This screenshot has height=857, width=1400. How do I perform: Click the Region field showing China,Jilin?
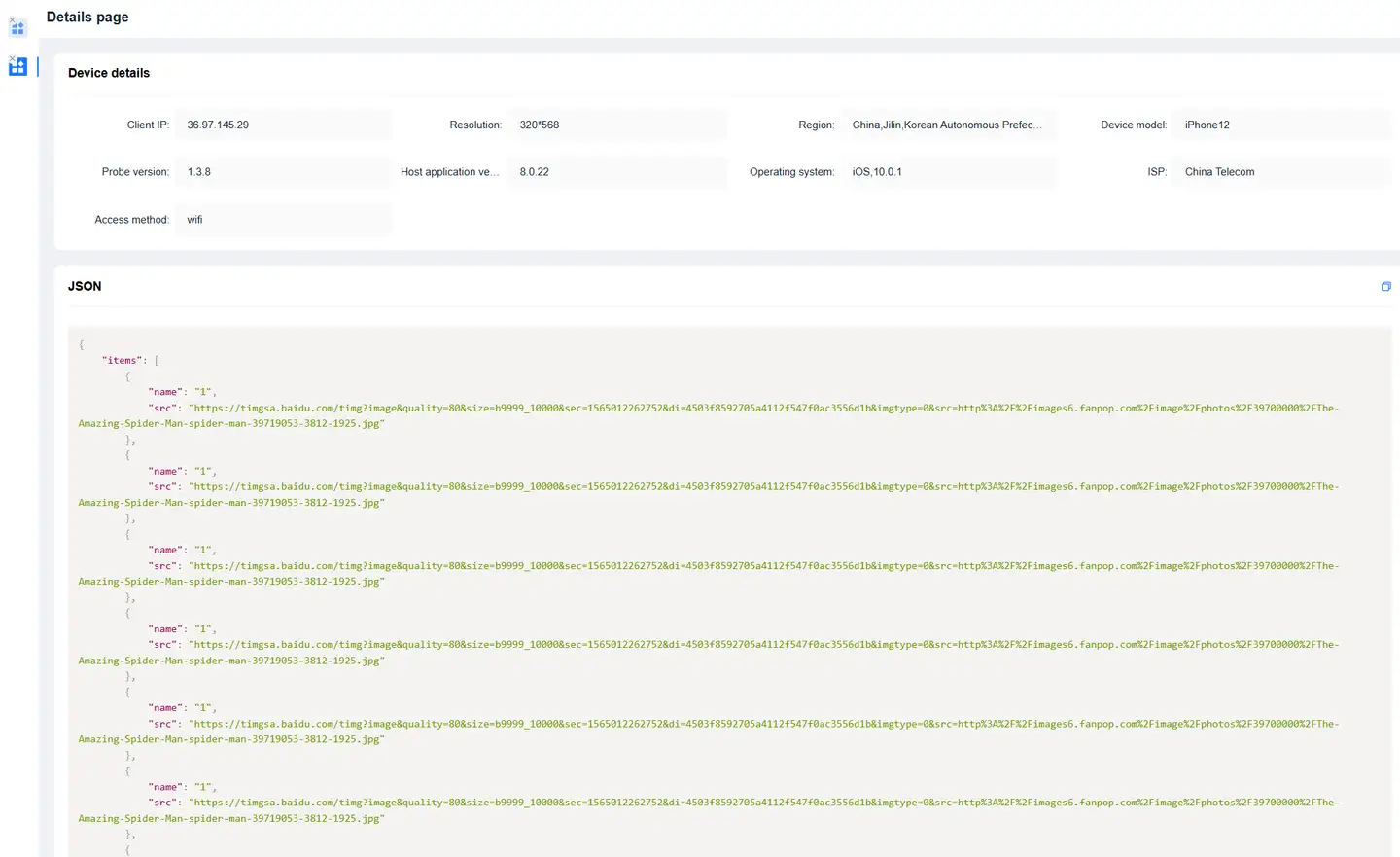pos(947,125)
